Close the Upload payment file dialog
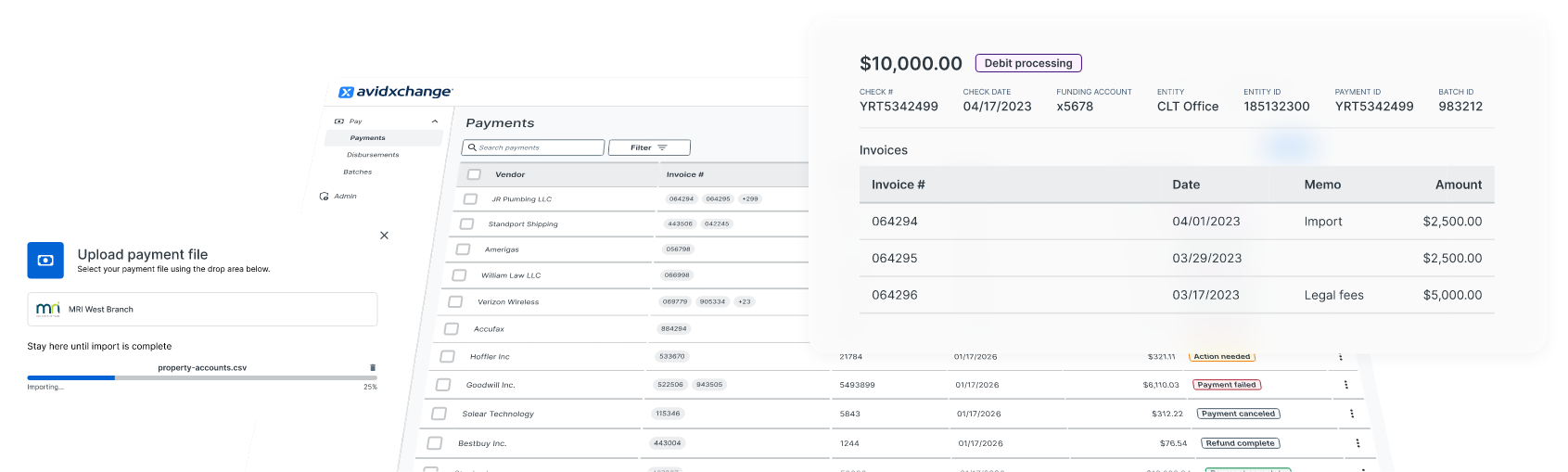Screen dimensions: 1568x472 [x=384, y=236]
